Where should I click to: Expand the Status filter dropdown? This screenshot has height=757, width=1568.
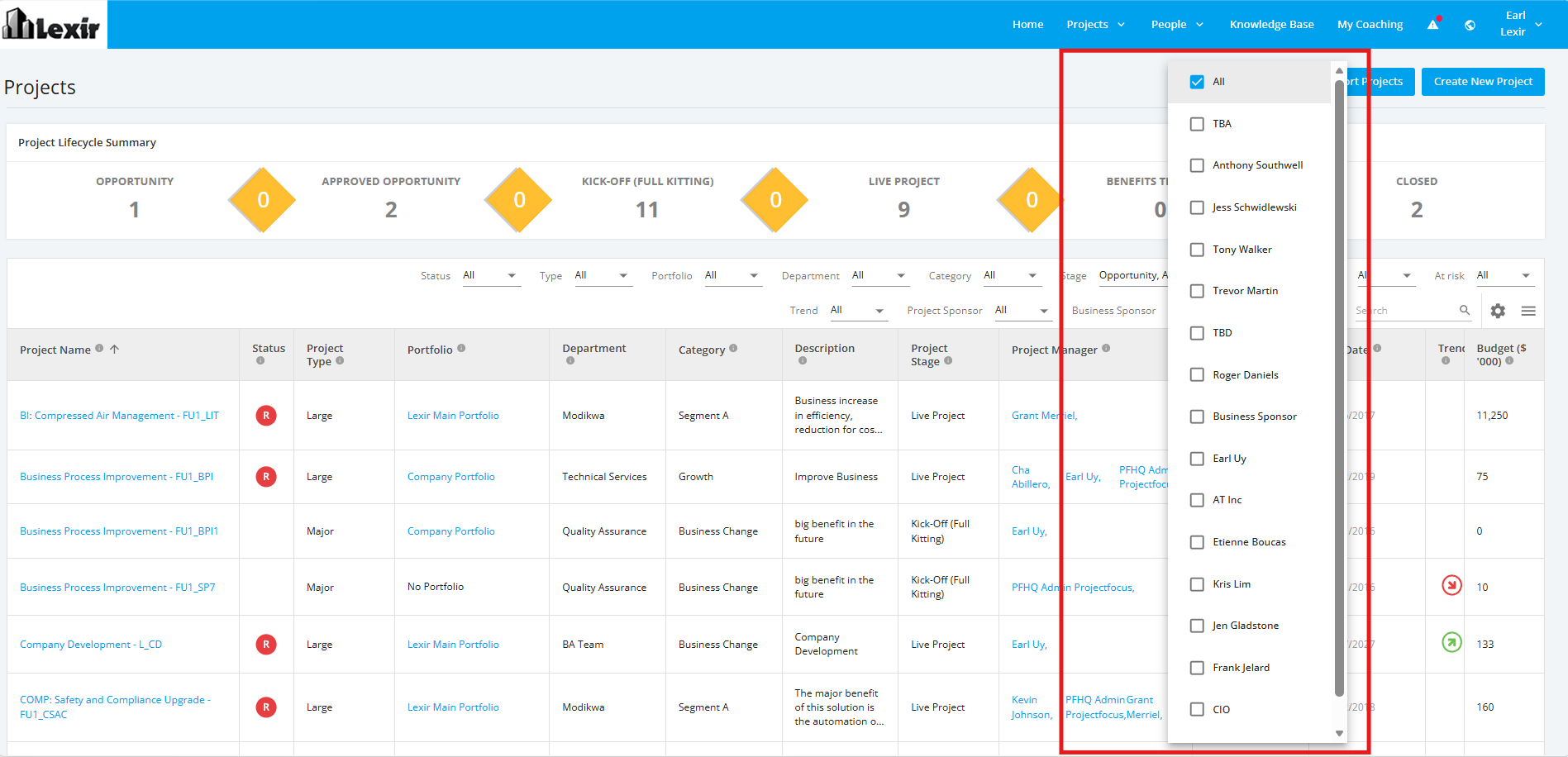(489, 276)
